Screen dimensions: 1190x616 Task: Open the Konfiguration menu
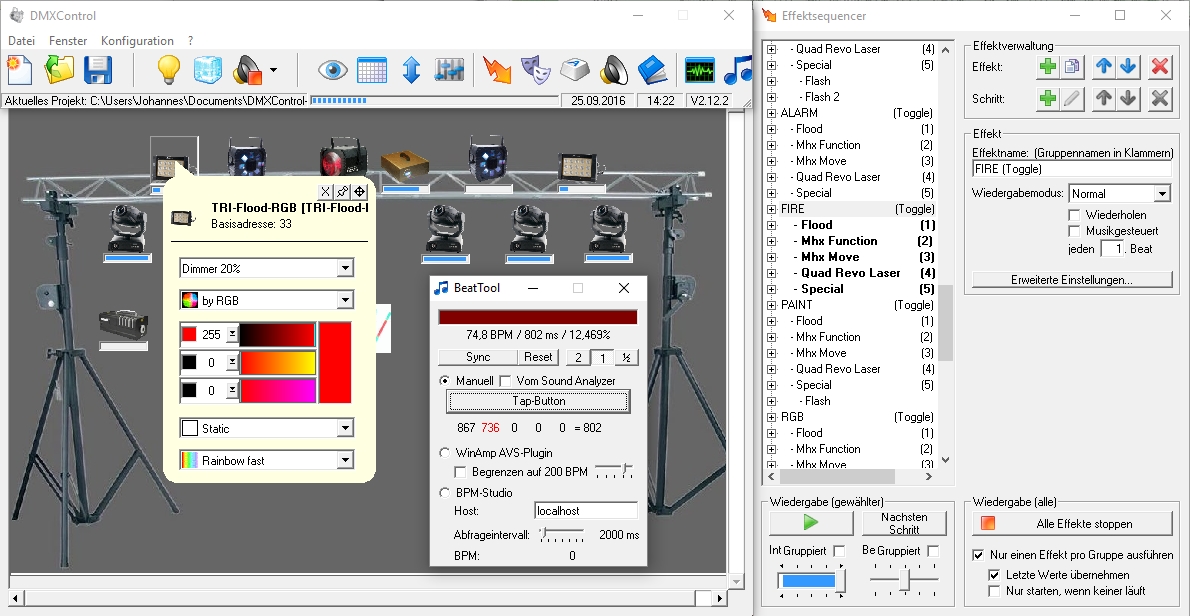(137, 41)
